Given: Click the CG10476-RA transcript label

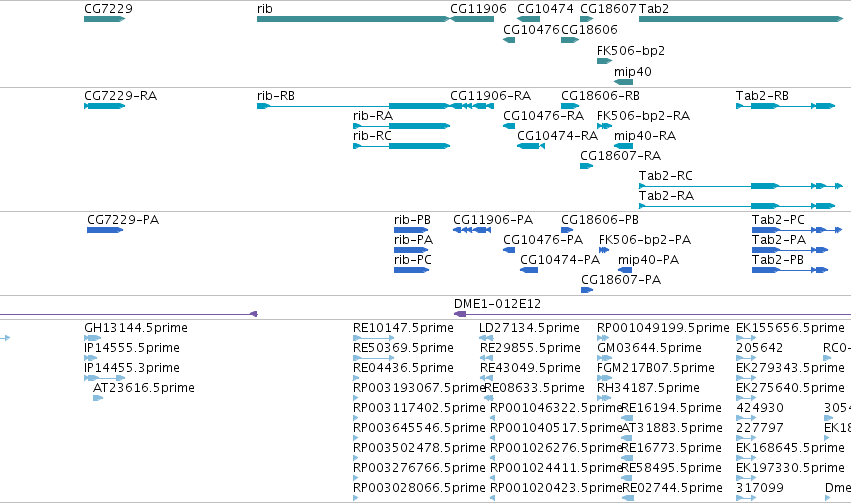Looking at the screenshot, I should 543,116.
